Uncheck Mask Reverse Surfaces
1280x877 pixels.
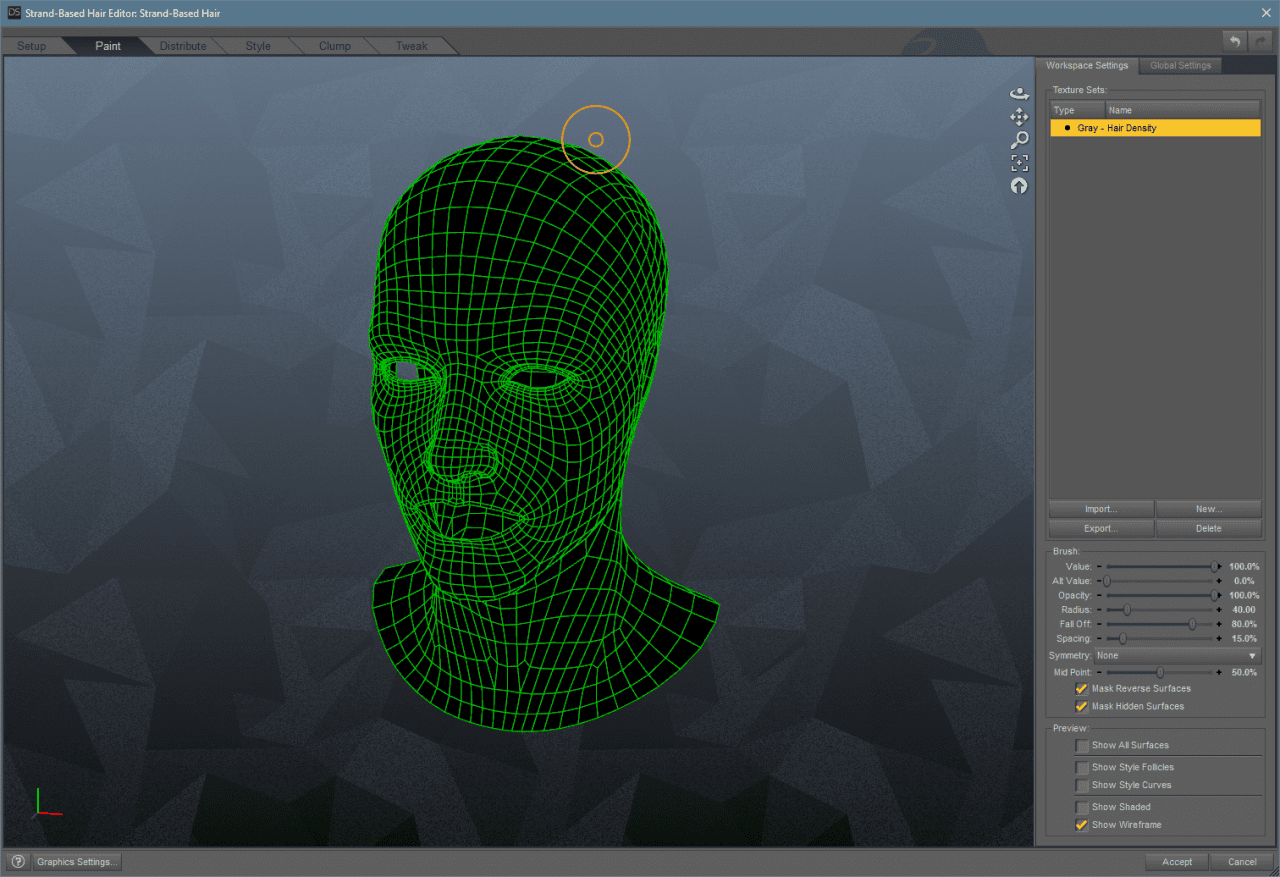1081,689
